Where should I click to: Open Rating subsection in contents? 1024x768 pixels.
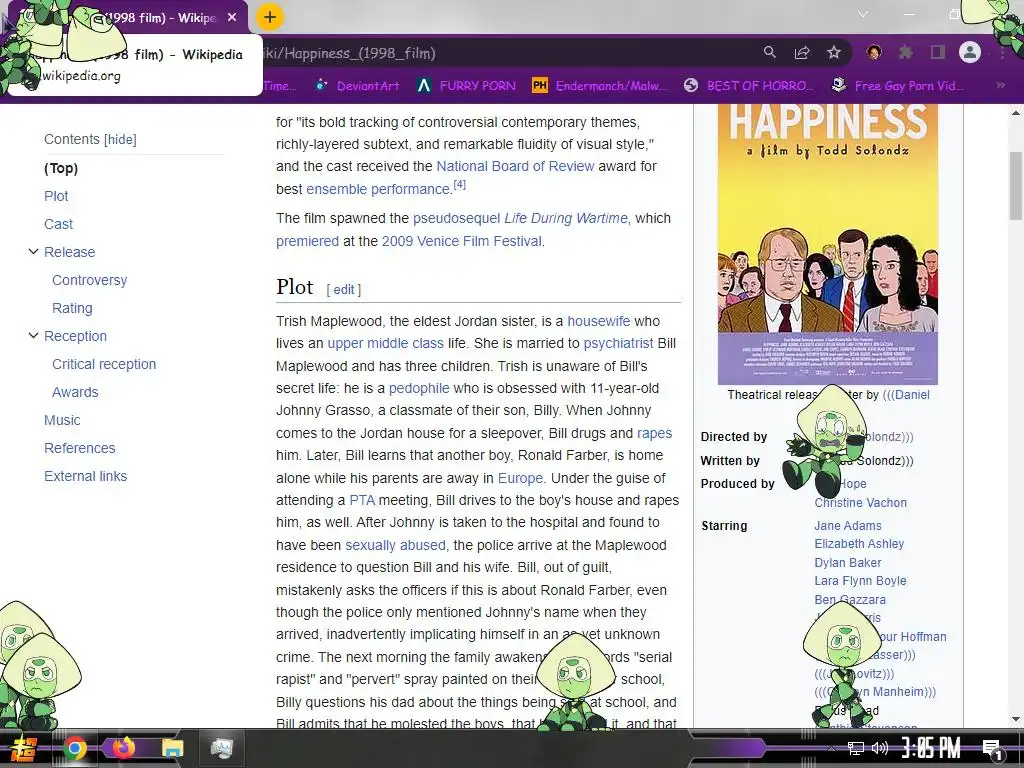tap(72, 308)
